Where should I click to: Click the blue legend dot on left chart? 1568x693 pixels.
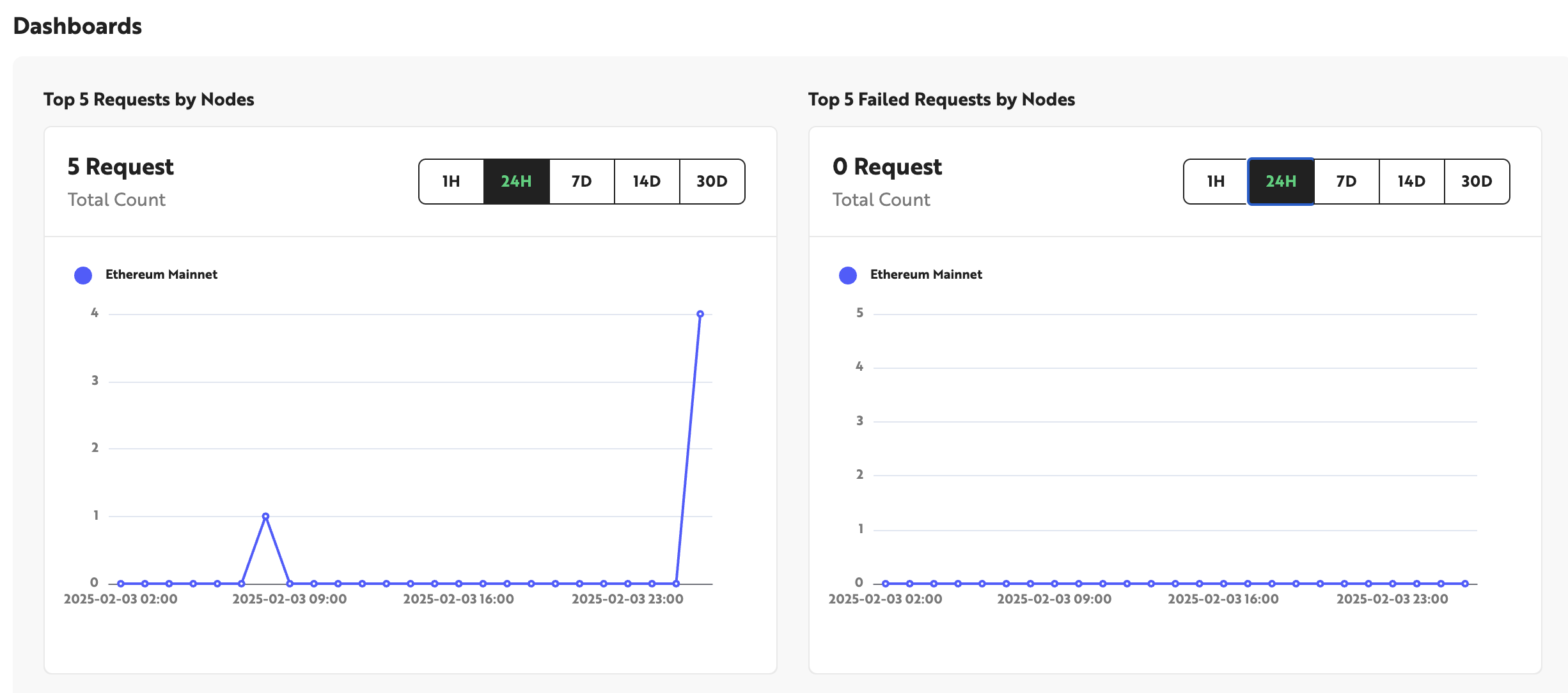(x=82, y=275)
